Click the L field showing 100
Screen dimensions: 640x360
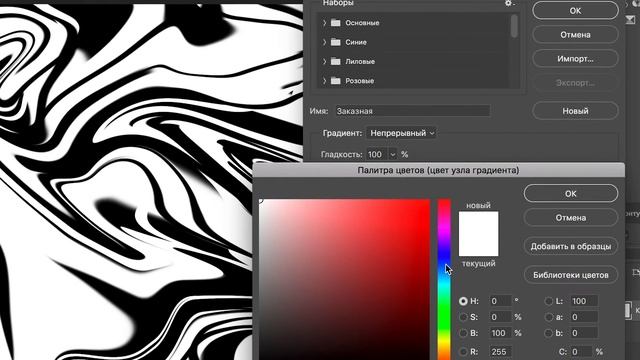(x=584, y=301)
